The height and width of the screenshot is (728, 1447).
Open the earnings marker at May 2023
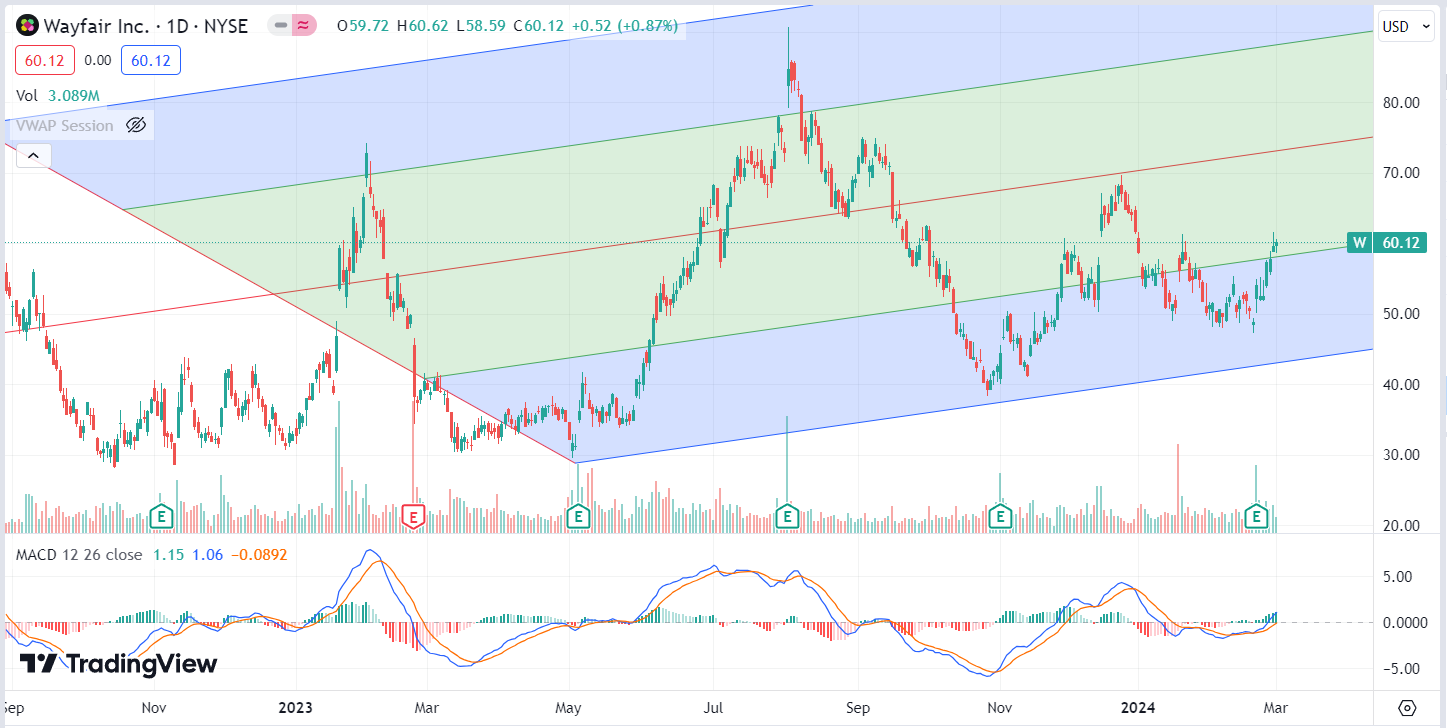coord(577,516)
